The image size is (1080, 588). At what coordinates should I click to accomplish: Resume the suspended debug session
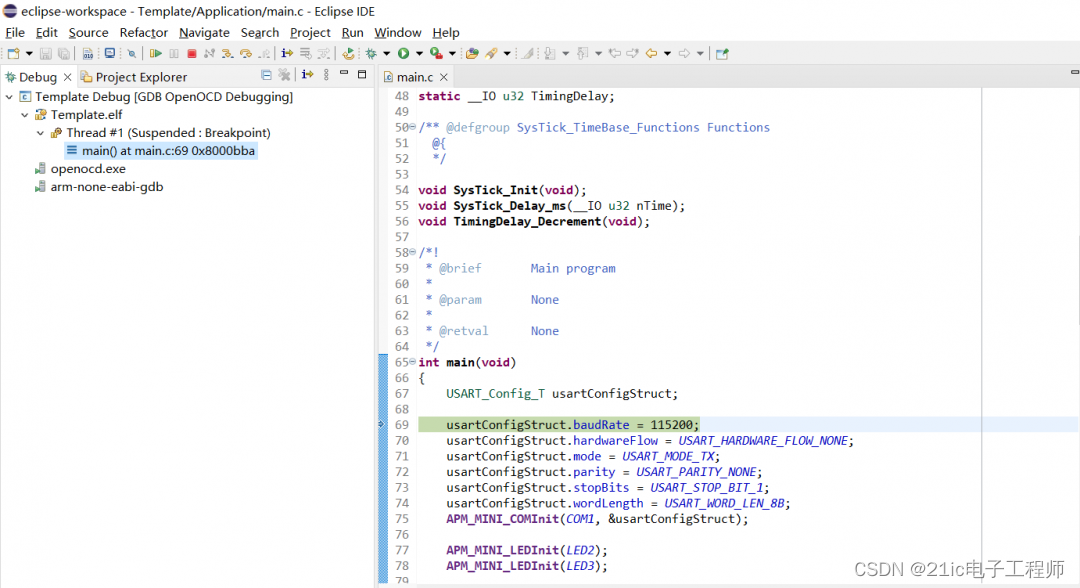[x=156, y=53]
